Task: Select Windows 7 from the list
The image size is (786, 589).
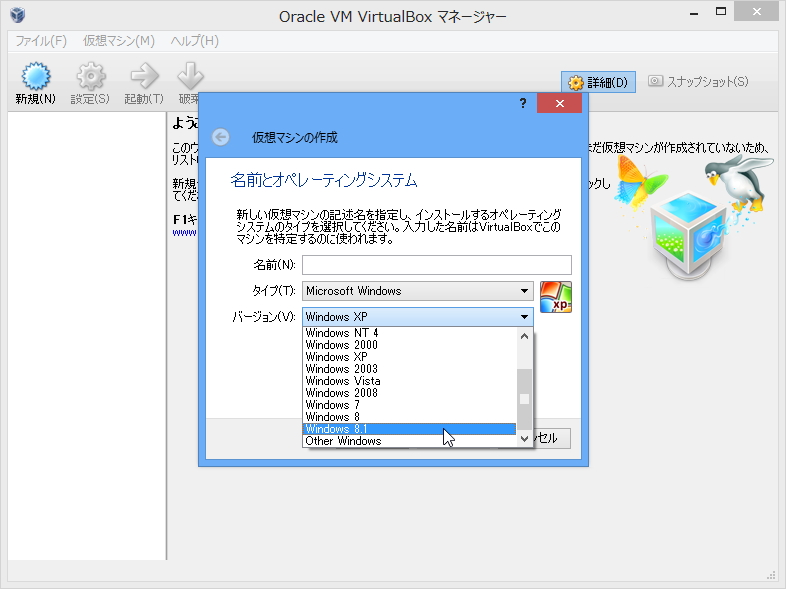Action: point(410,405)
